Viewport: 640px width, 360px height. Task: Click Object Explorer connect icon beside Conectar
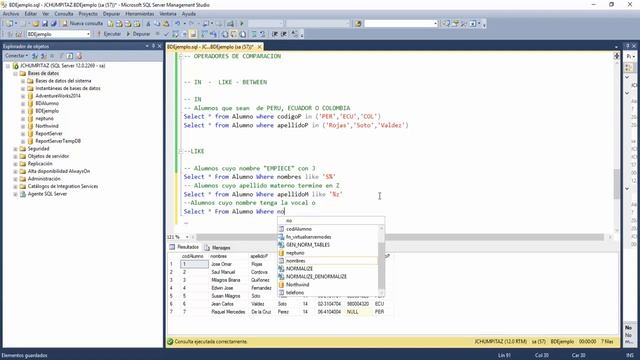point(35,56)
